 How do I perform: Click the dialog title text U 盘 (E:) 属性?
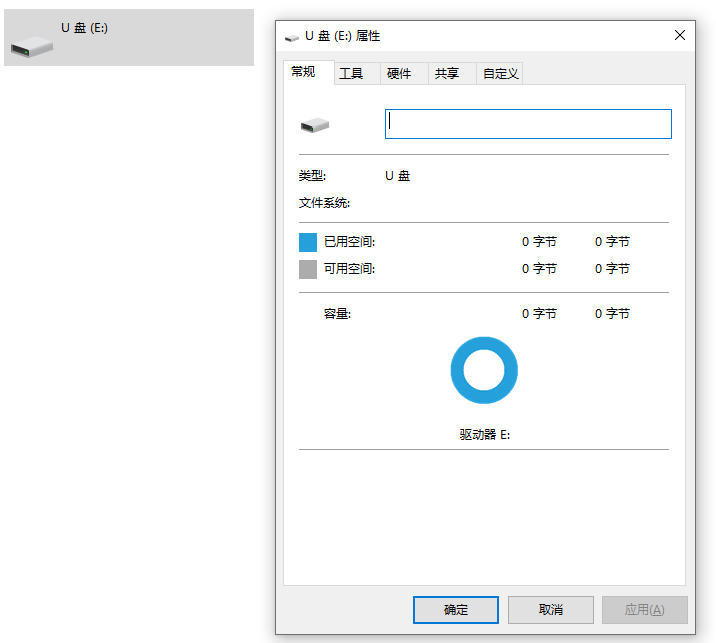point(342,36)
